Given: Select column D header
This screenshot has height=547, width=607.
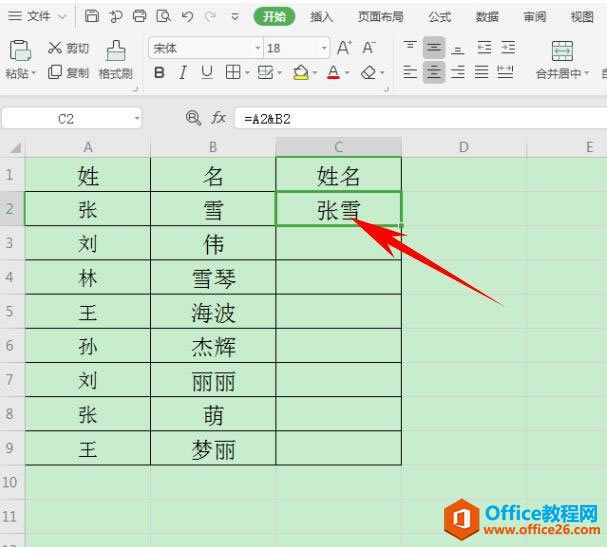Looking at the screenshot, I should coord(464,147).
